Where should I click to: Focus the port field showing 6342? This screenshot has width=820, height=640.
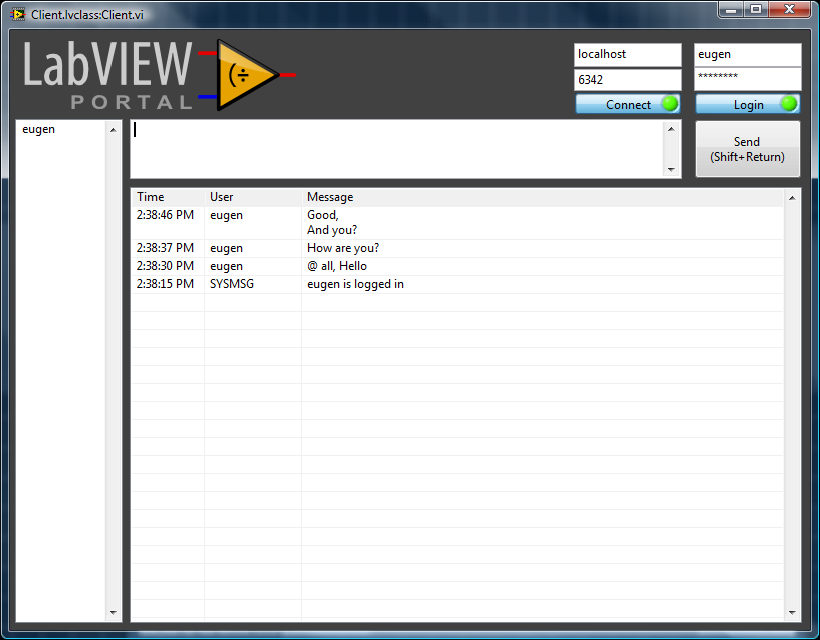click(628, 80)
